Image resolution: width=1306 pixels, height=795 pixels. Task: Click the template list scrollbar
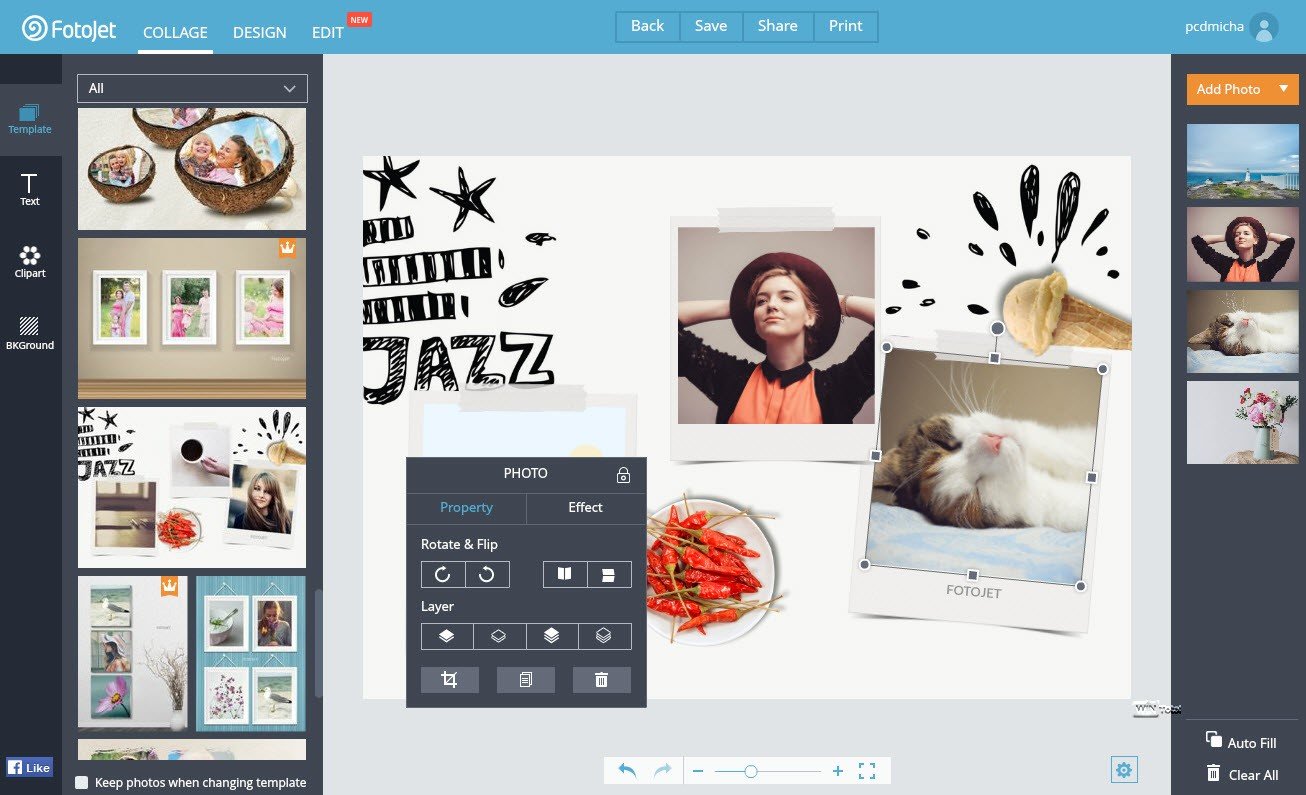319,644
